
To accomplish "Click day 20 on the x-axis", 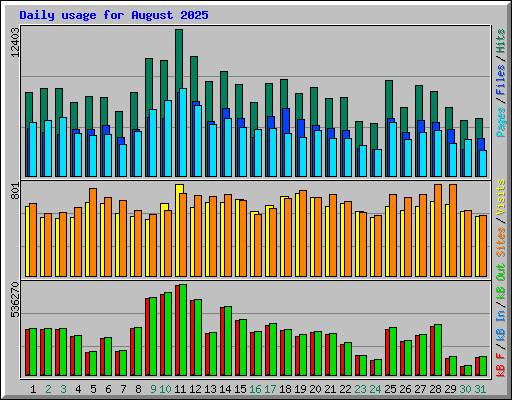I will click(315, 389).
